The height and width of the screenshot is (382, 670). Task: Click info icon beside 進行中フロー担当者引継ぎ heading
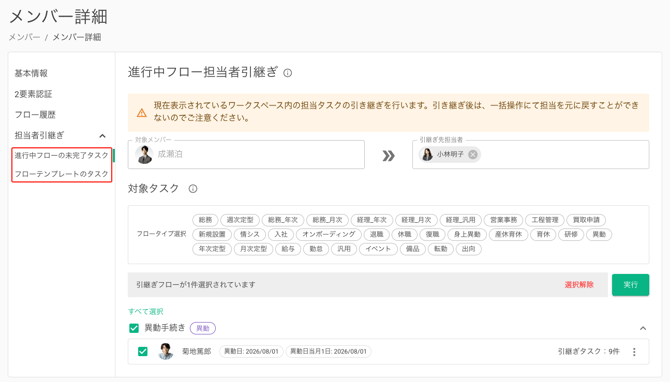click(x=288, y=73)
